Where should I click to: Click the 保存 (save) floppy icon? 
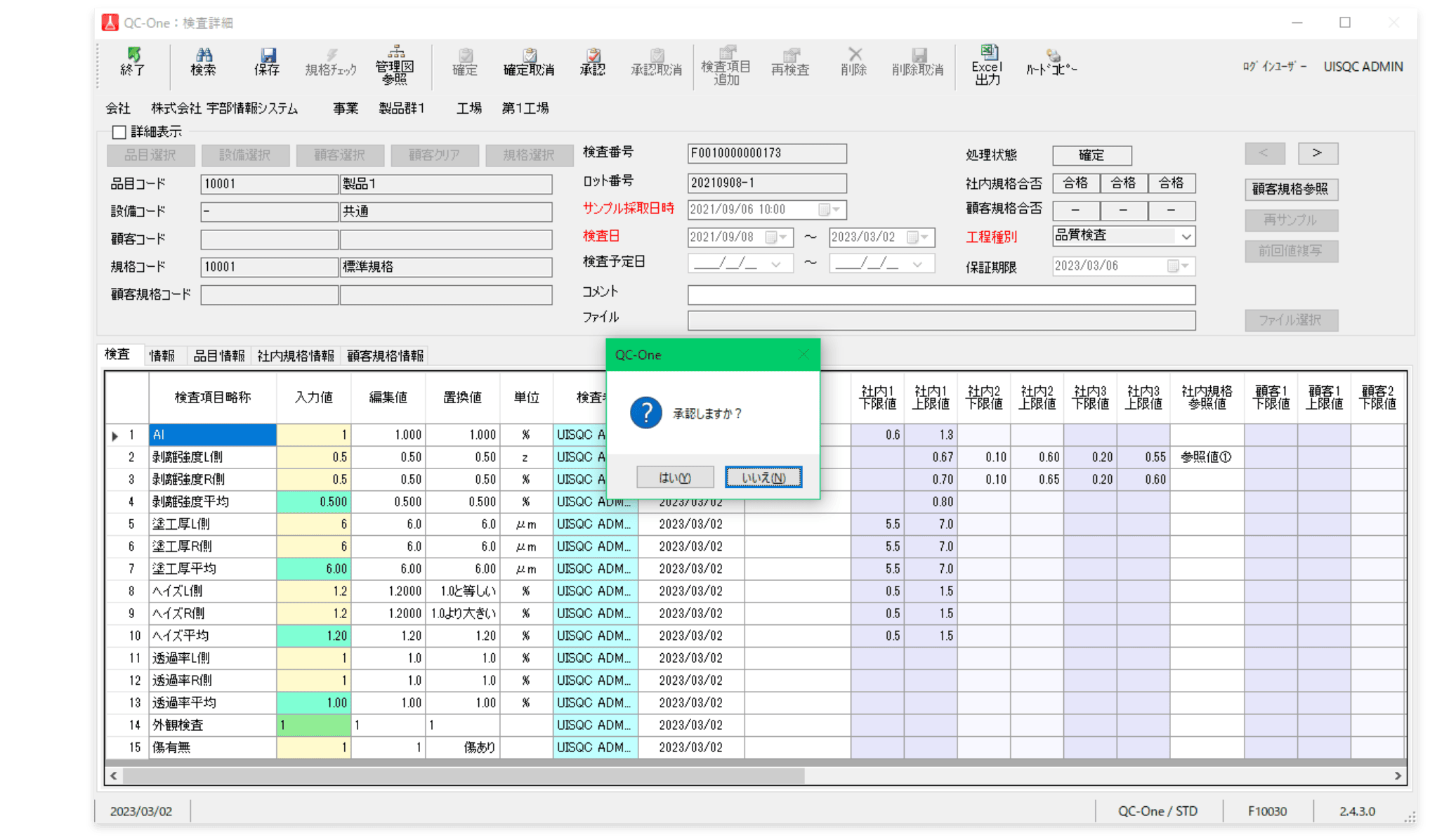pyautogui.click(x=267, y=61)
